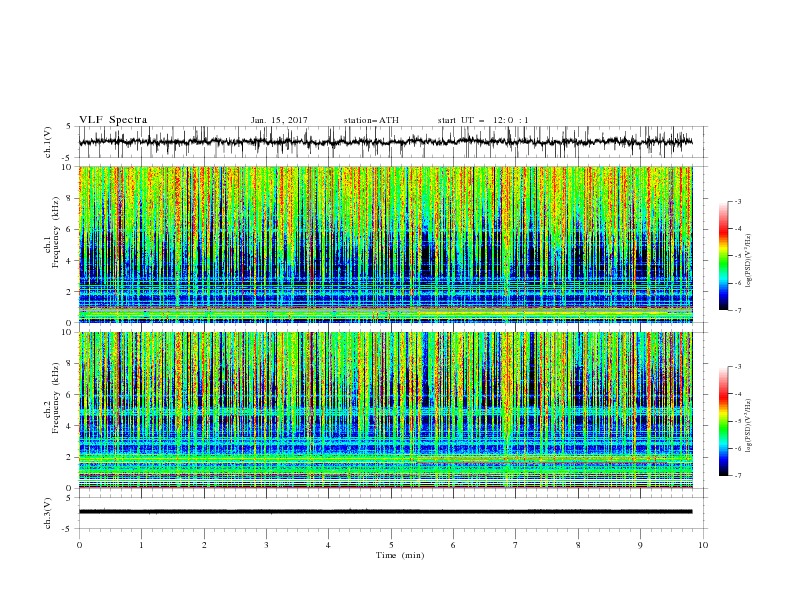Click the "ch.1(V)" waveform axis label
The height and width of the screenshot is (612, 792).
pyautogui.click(x=48, y=142)
